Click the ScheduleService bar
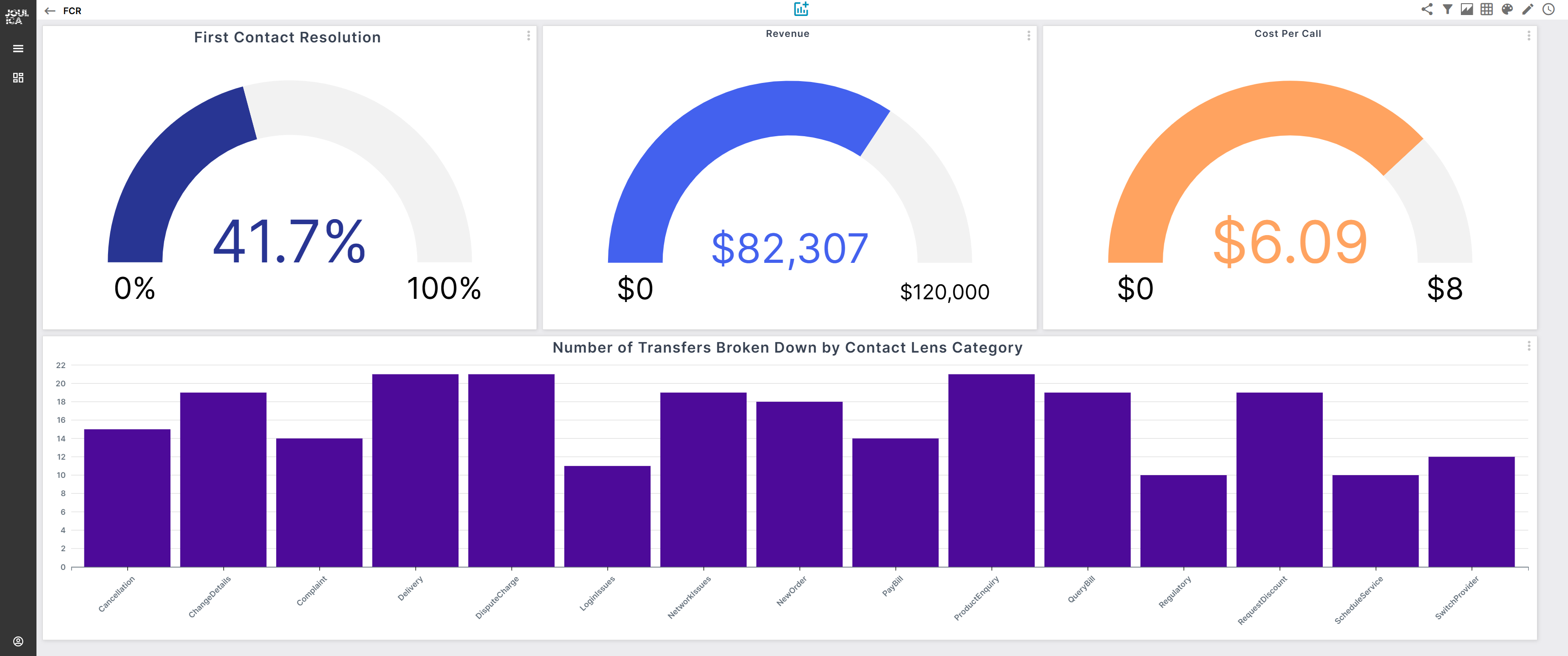This screenshot has height=656, width=1568. tap(1376, 521)
